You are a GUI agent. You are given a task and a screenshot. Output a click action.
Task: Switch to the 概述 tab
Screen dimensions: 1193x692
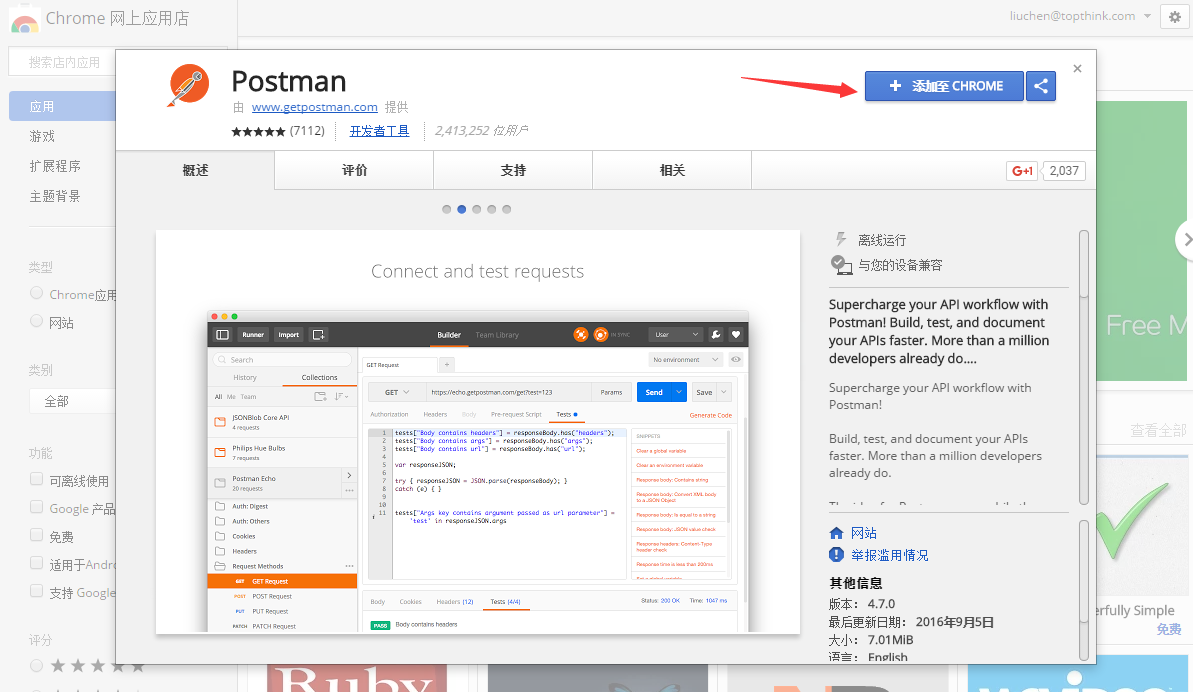[196, 170]
